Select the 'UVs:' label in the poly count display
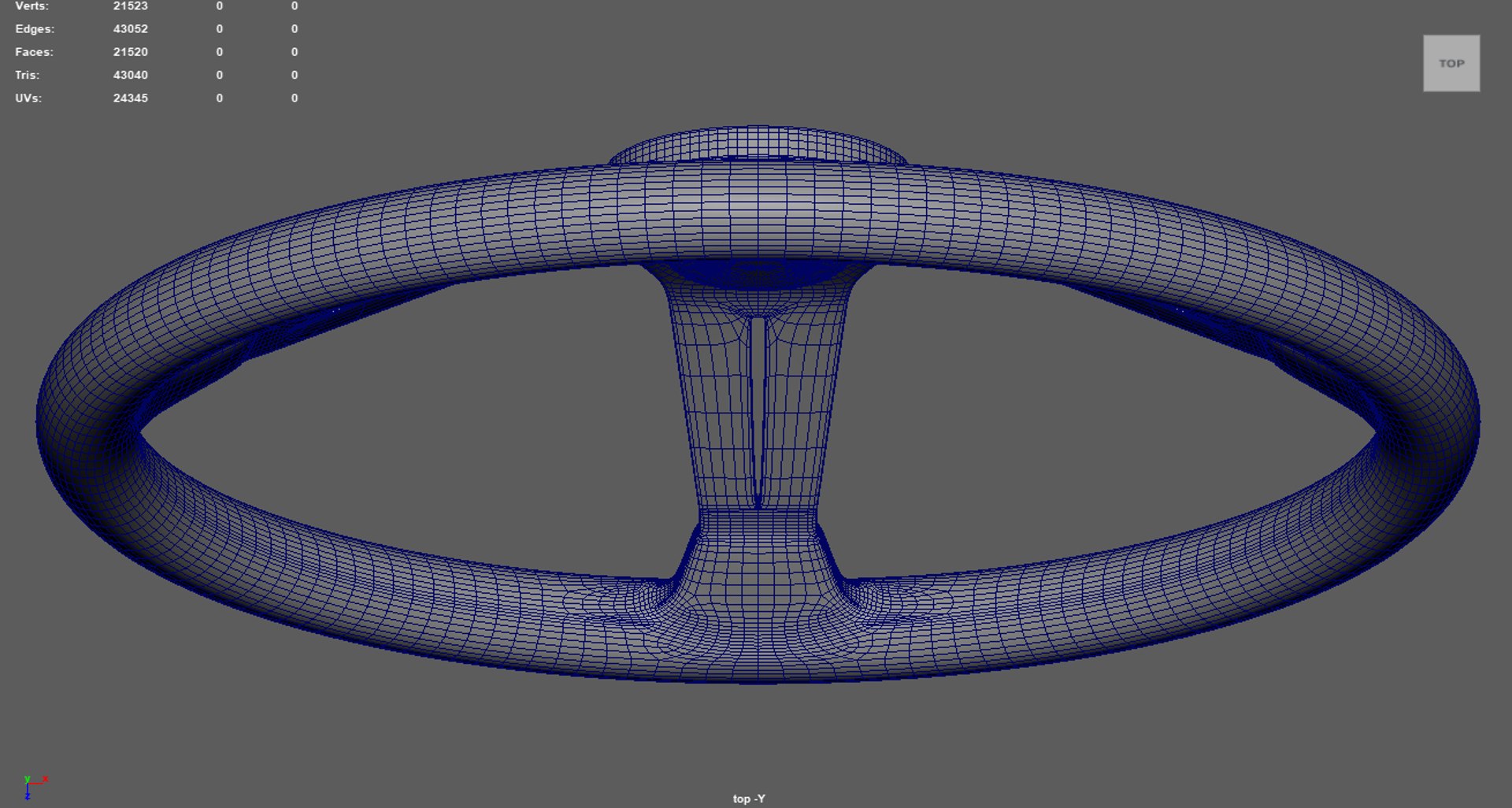Screen dimensions: 1512x808 pyautogui.click(x=28, y=98)
